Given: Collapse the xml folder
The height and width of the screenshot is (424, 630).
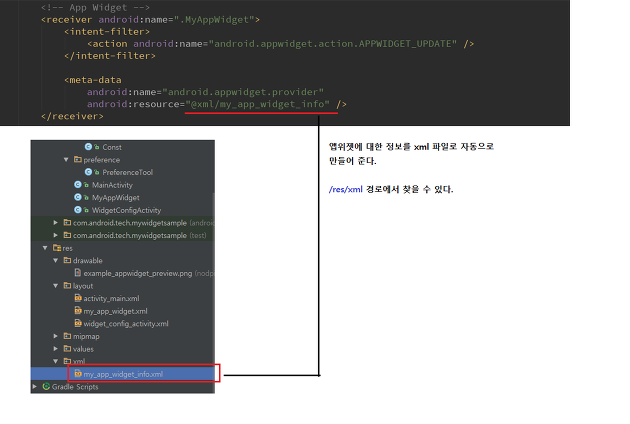Looking at the screenshot, I should pos(55,361).
